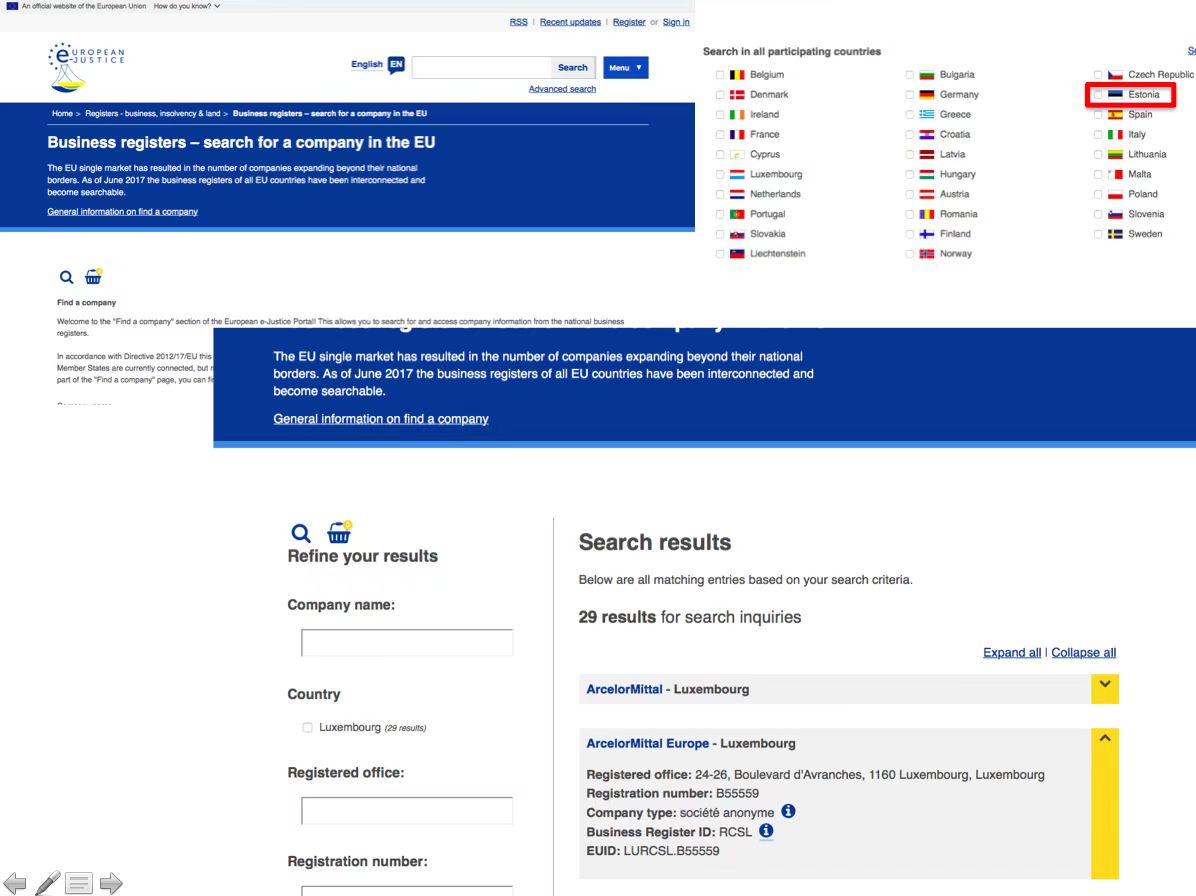Focus the Company name input field

407,643
